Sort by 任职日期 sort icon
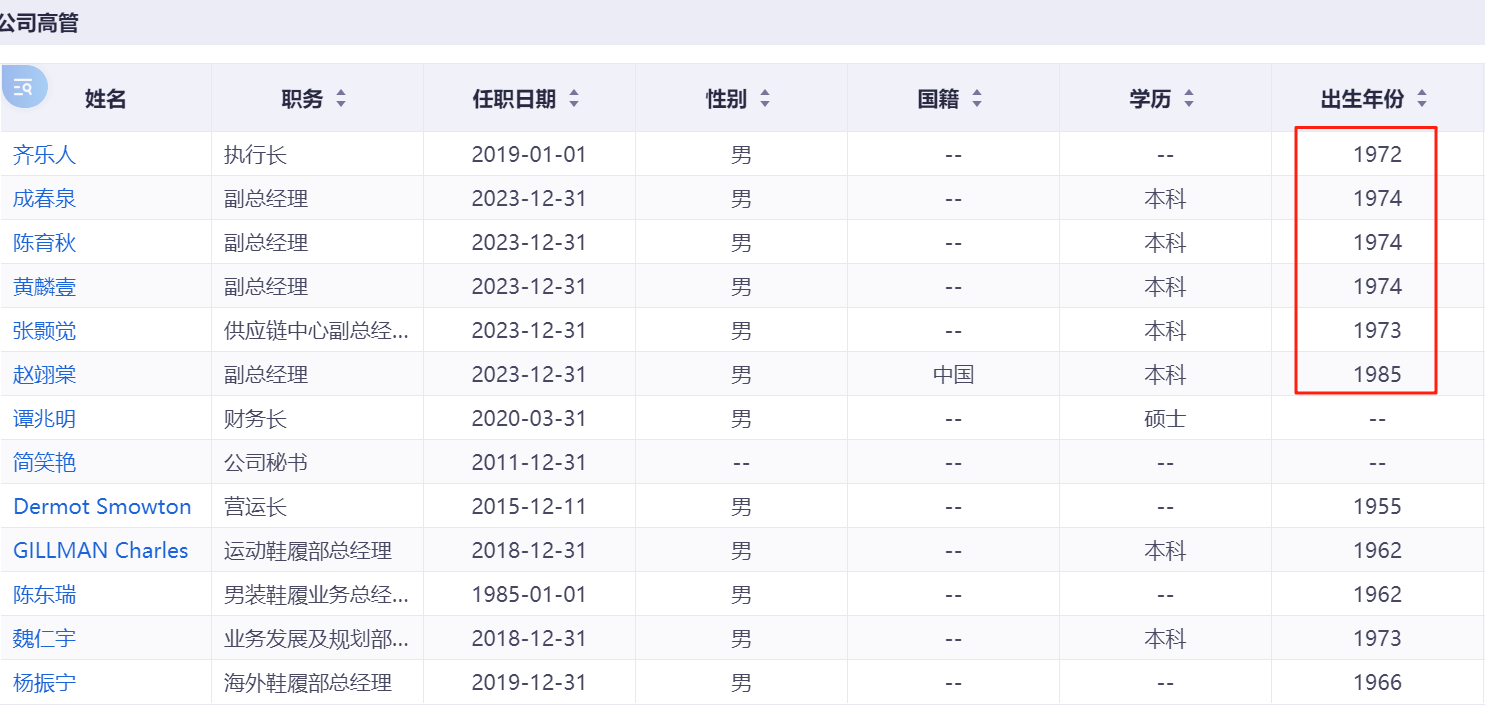The image size is (1485, 711). click(574, 99)
